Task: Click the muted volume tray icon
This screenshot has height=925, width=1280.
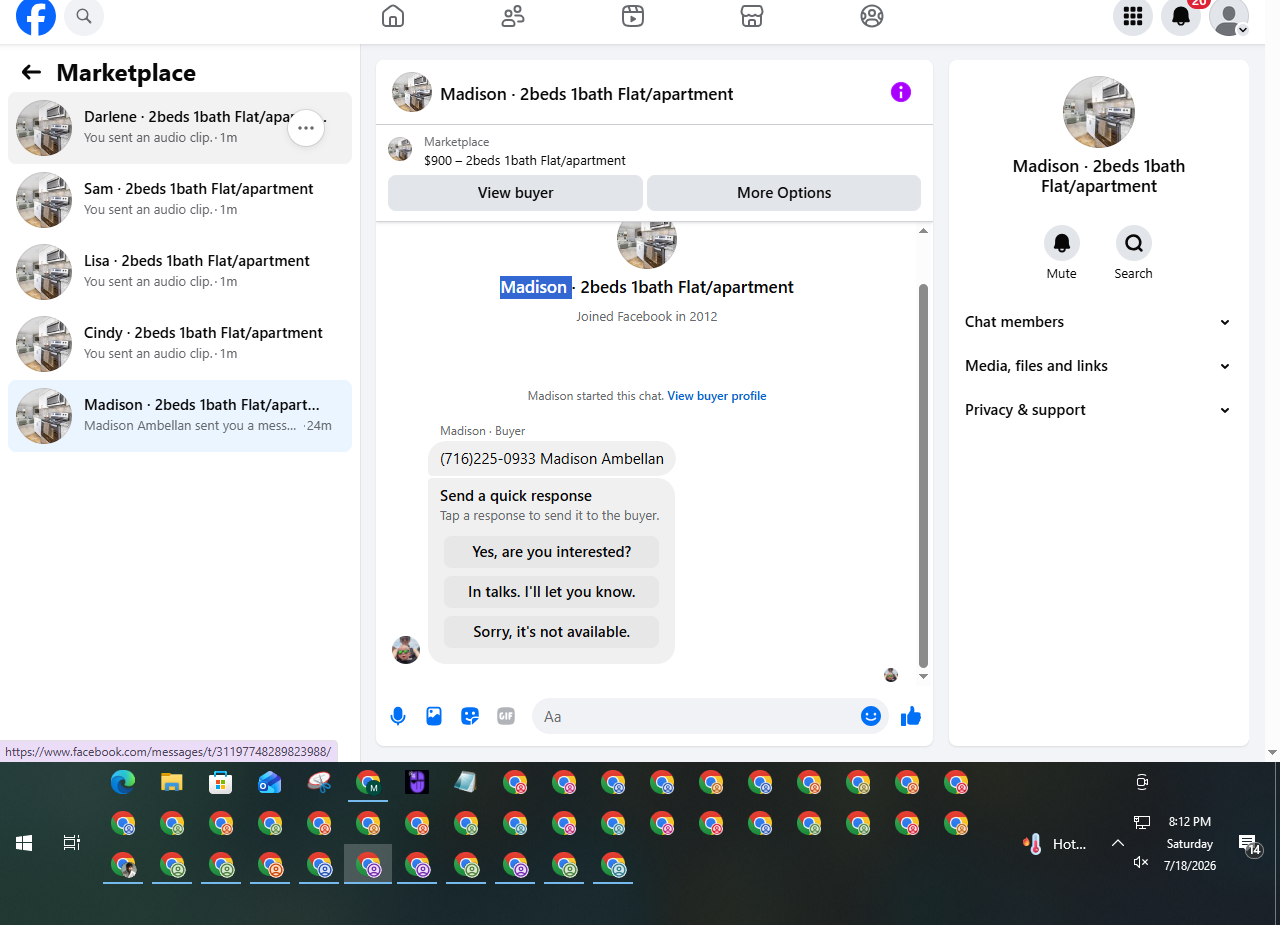Action: pyautogui.click(x=1141, y=862)
